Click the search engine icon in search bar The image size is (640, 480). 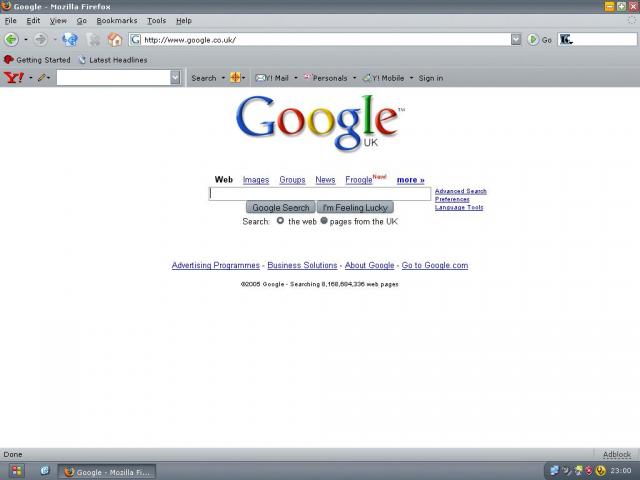click(x=565, y=40)
